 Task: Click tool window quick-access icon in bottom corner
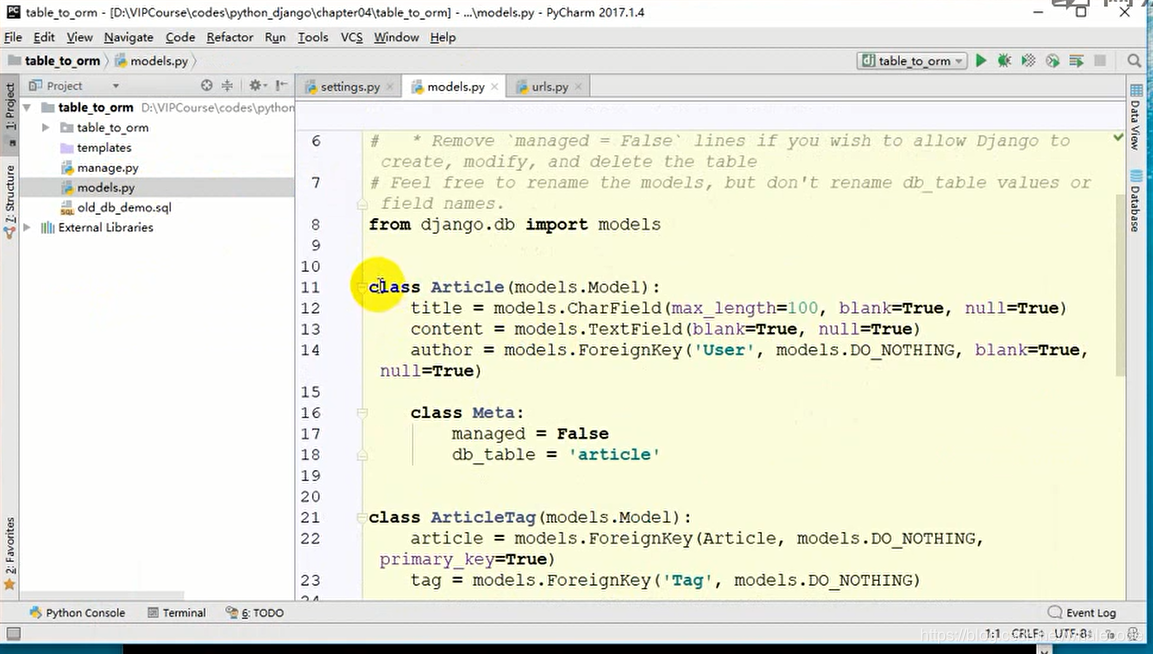coord(13,633)
